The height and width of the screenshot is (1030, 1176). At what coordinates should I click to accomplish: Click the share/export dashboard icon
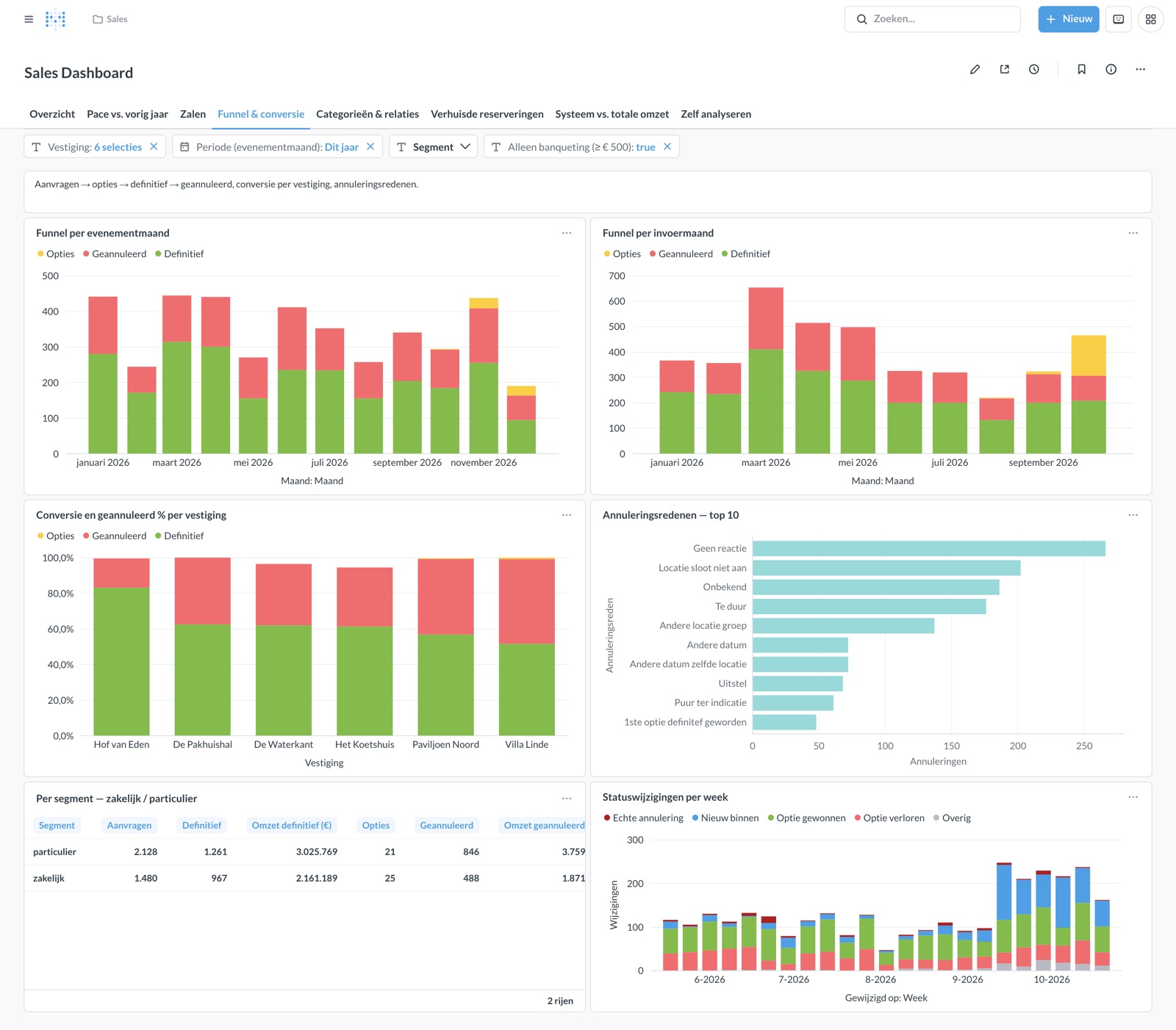[x=1004, y=69]
